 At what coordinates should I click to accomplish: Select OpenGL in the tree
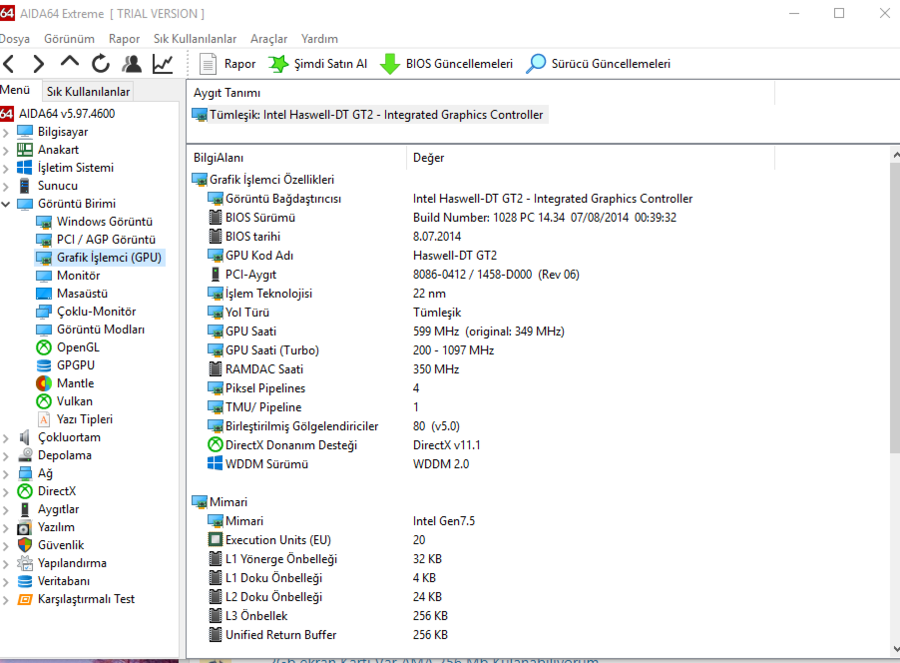(78, 348)
